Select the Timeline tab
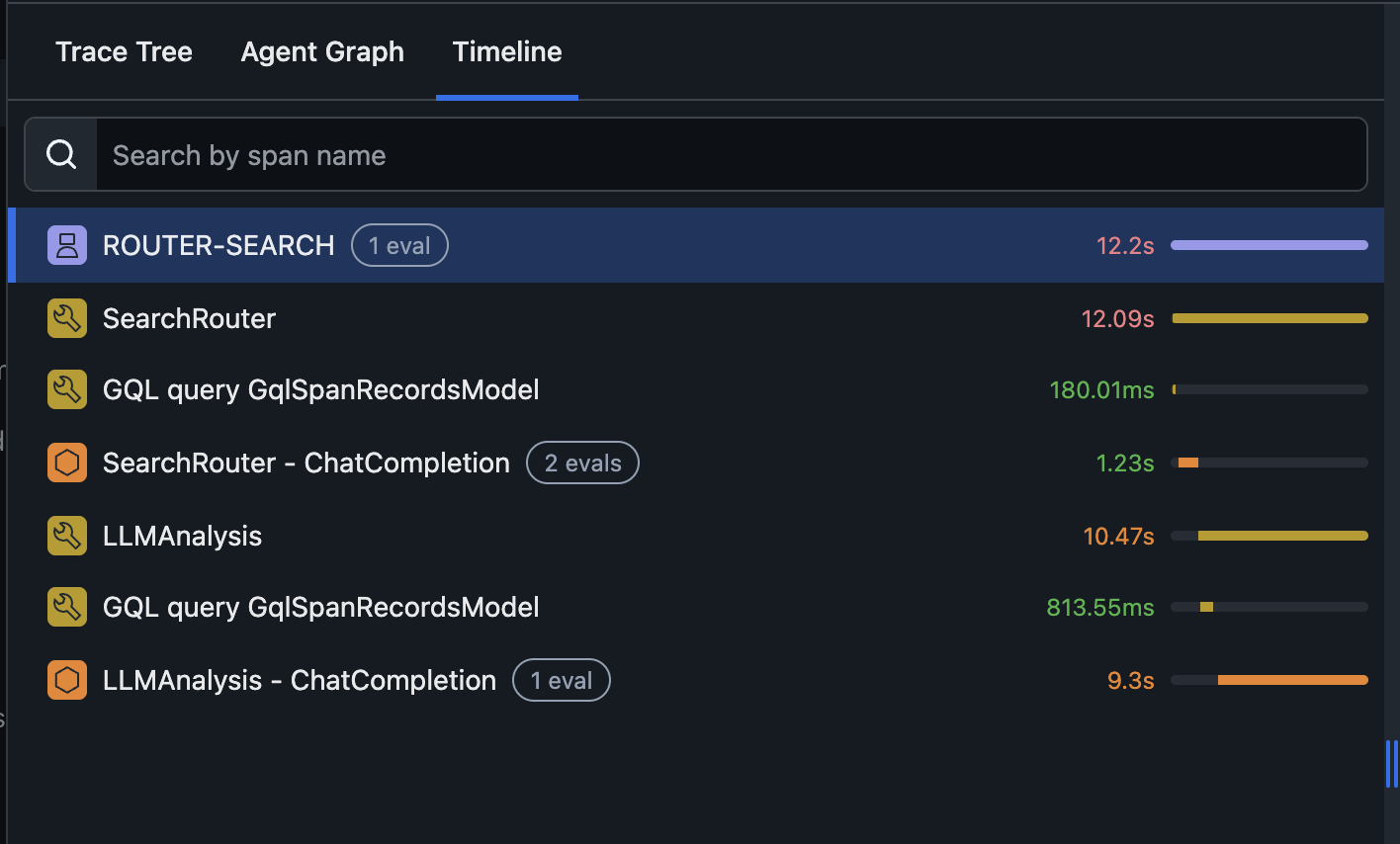The width and height of the screenshot is (1400, 844). click(507, 51)
